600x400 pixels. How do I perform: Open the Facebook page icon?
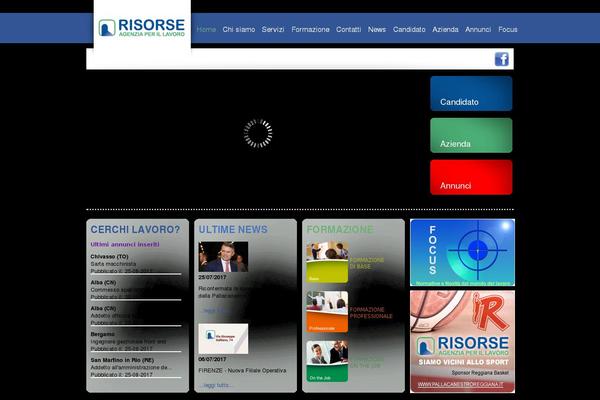(x=502, y=59)
